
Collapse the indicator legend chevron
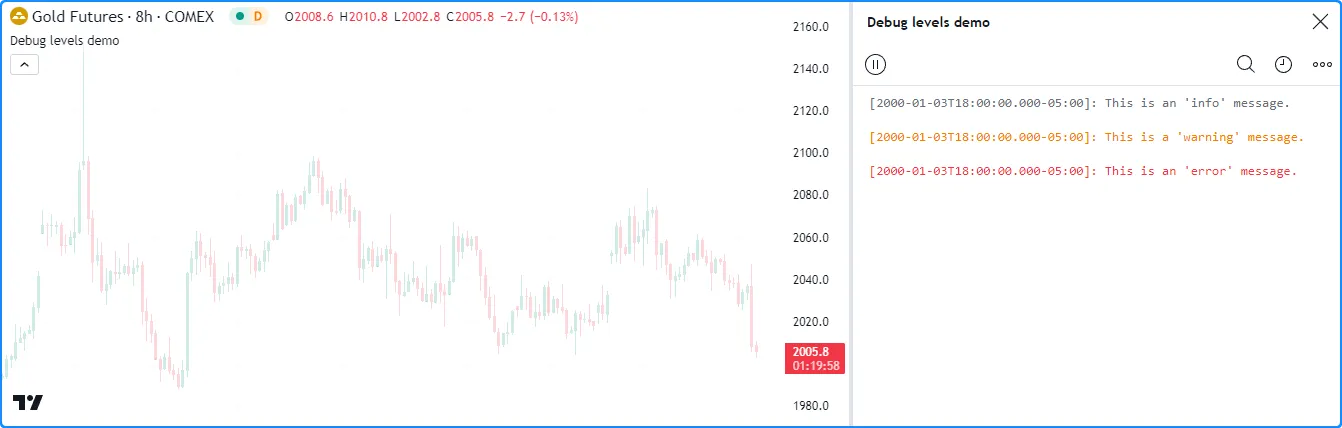(24, 65)
